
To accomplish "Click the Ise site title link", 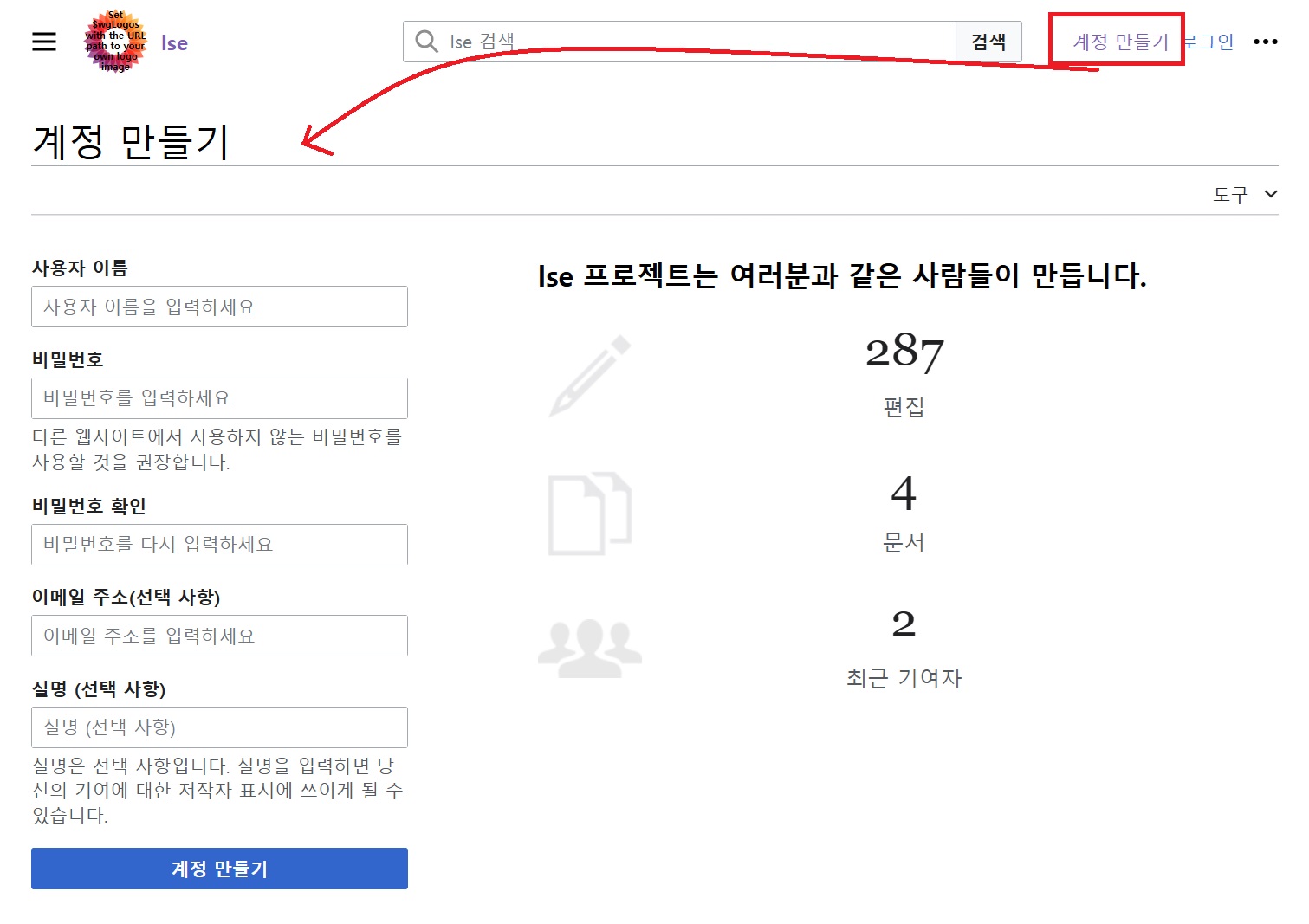I will (174, 43).
